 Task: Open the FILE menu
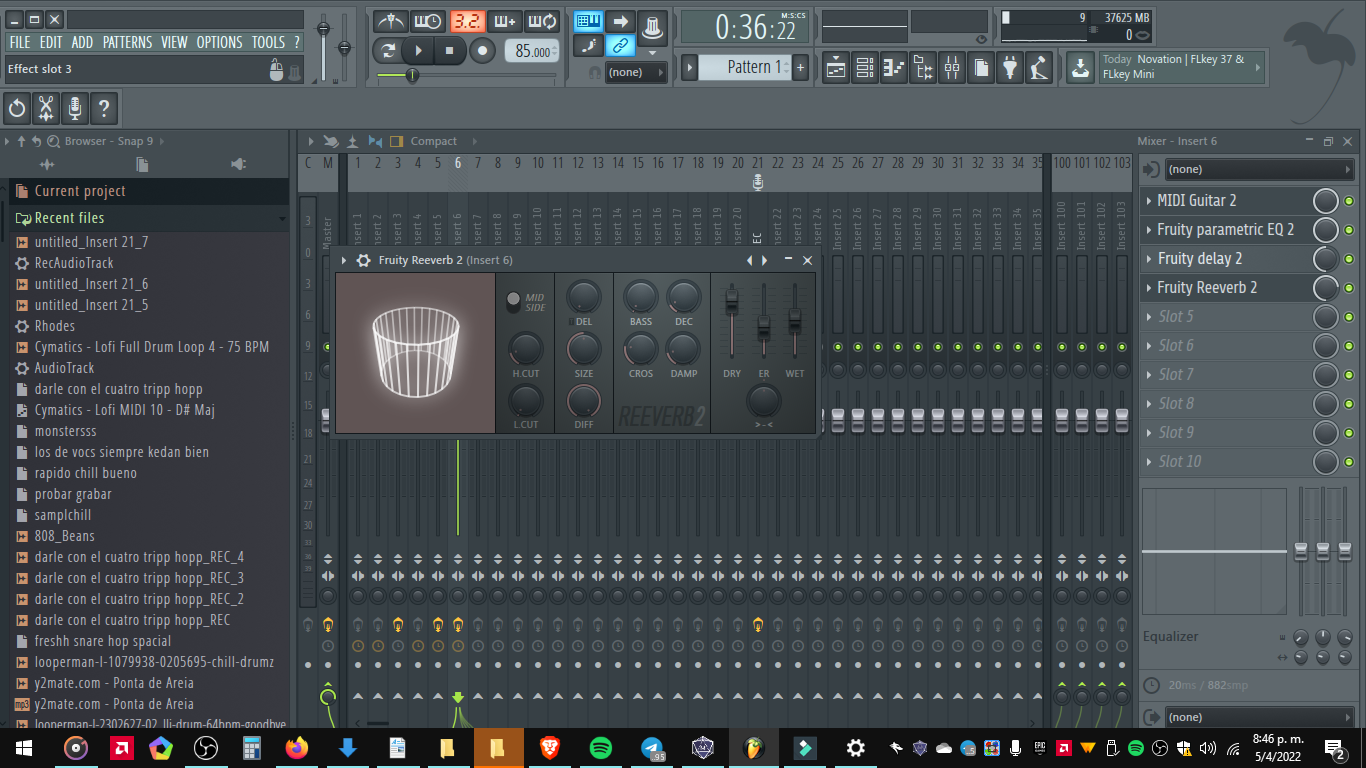pos(19,42)
